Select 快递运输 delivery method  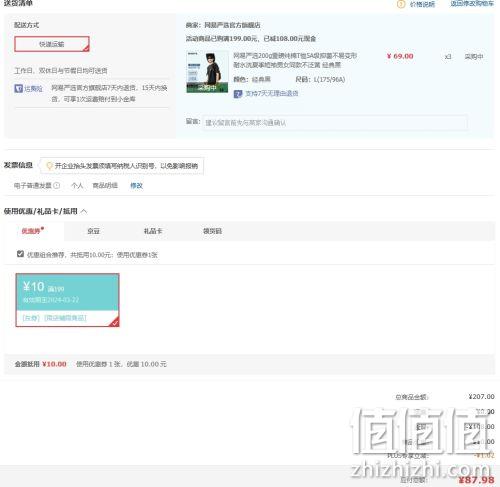click(52, 44)
